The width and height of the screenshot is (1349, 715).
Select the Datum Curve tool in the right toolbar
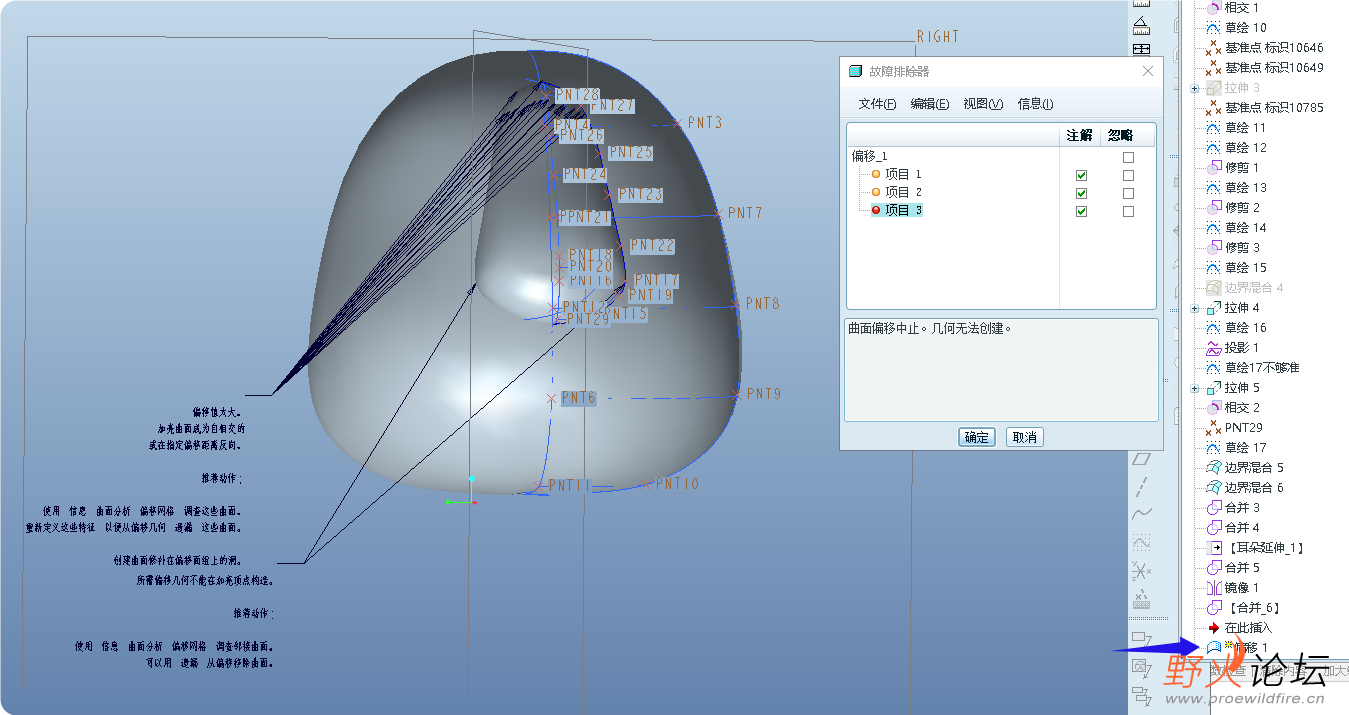click(1141, 514)
